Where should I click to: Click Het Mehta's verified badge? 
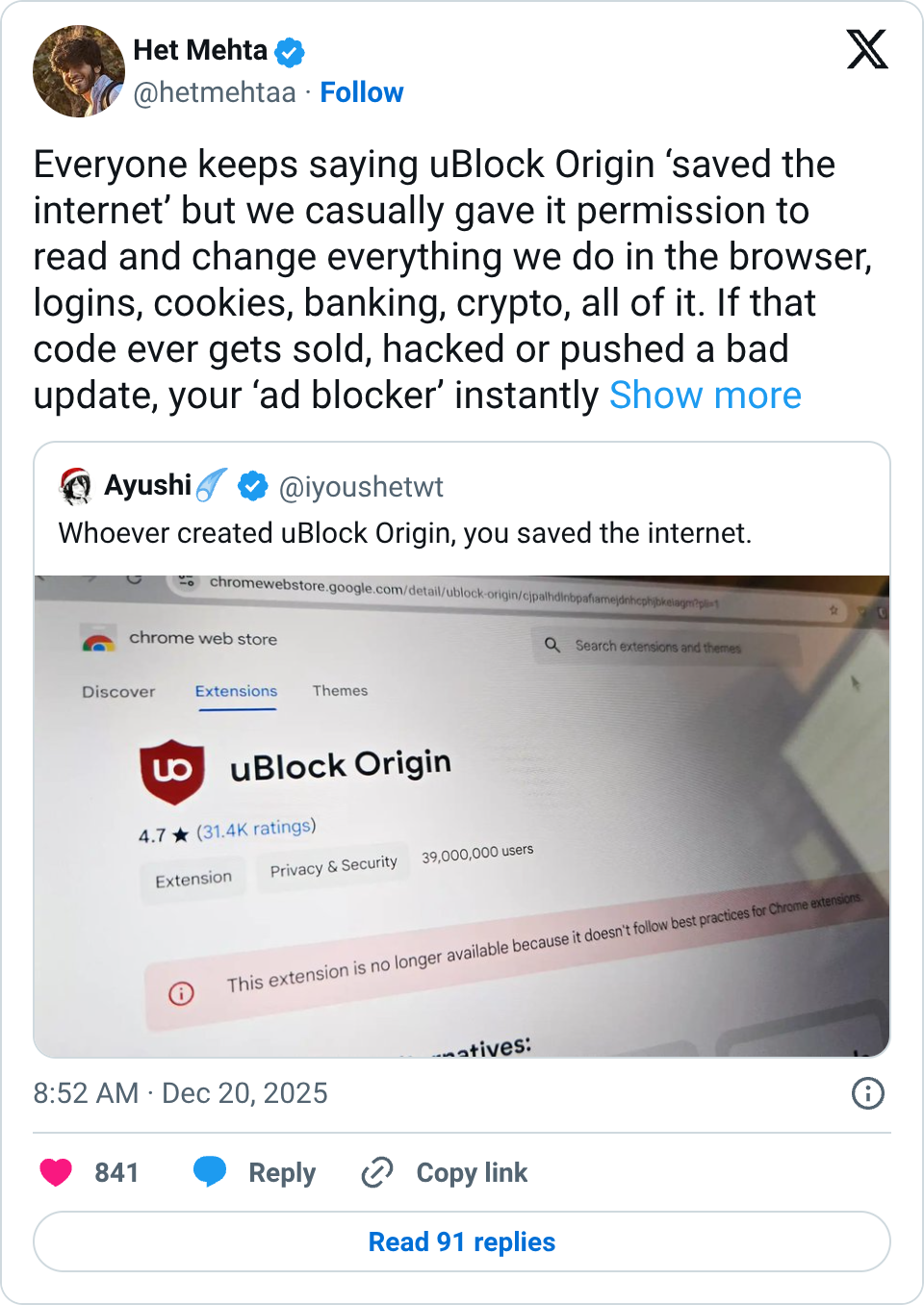tap(290, 52)
